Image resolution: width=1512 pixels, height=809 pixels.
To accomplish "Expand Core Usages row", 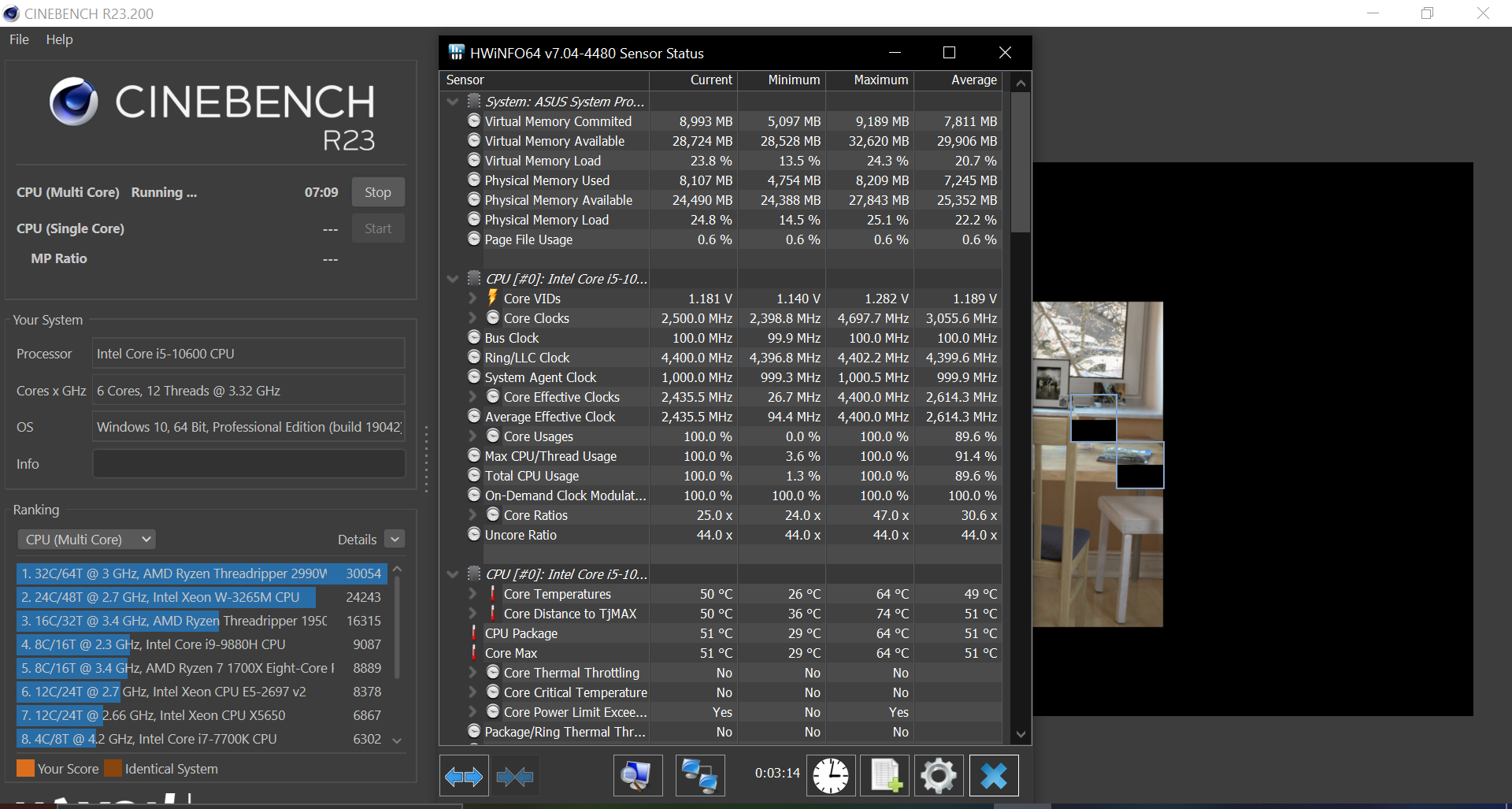I will tap(472, 436).
